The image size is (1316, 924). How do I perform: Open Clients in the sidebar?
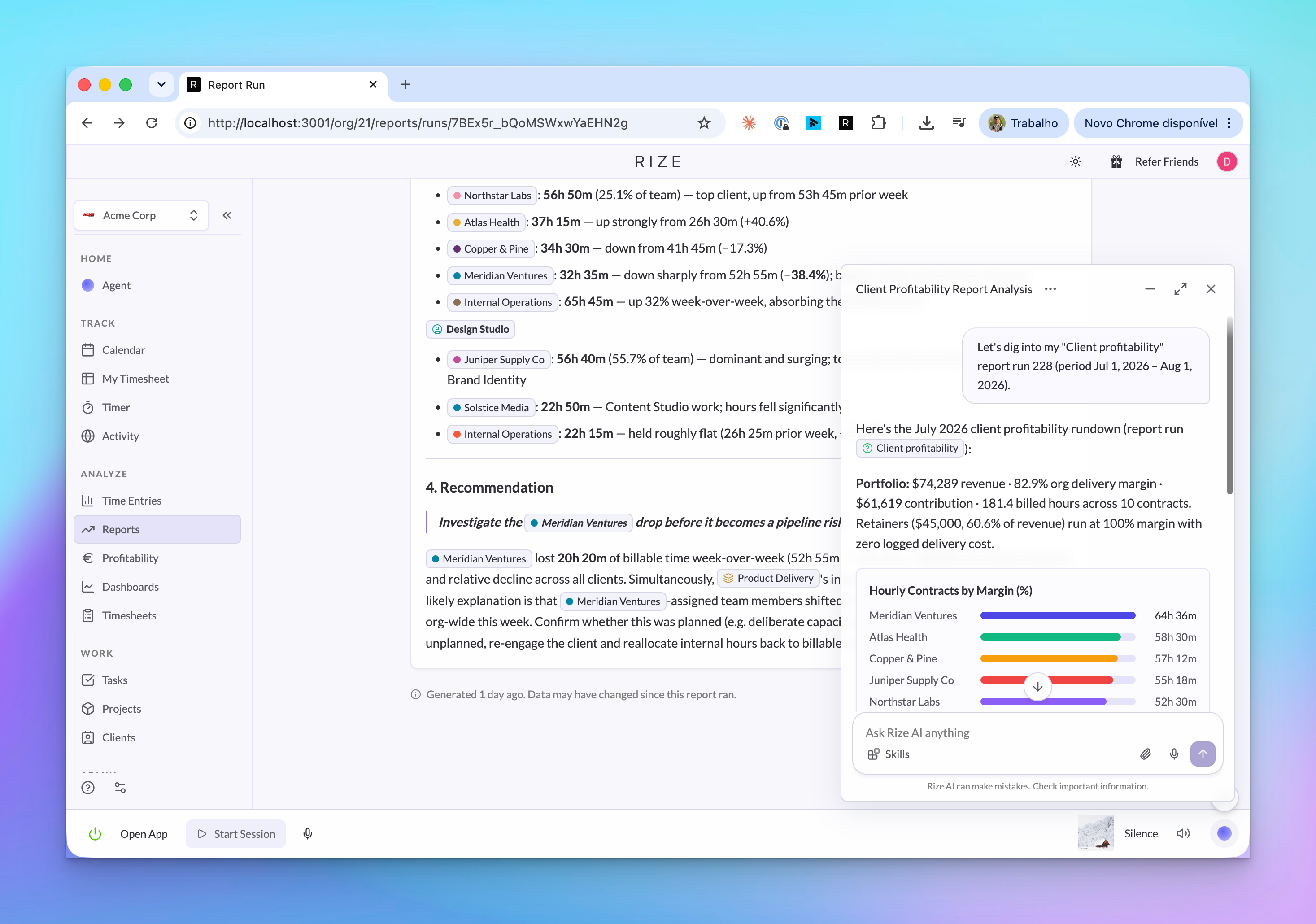click(157, 738)
